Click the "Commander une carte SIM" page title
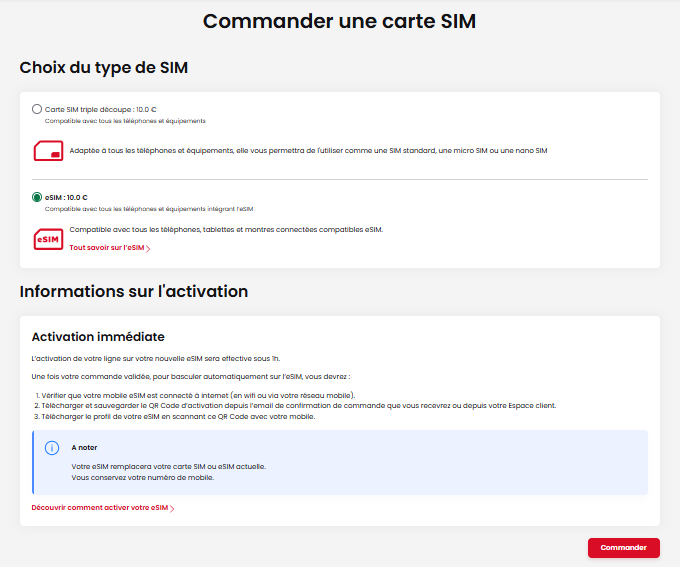Screen dimensions: 680x567 (339, 22)
